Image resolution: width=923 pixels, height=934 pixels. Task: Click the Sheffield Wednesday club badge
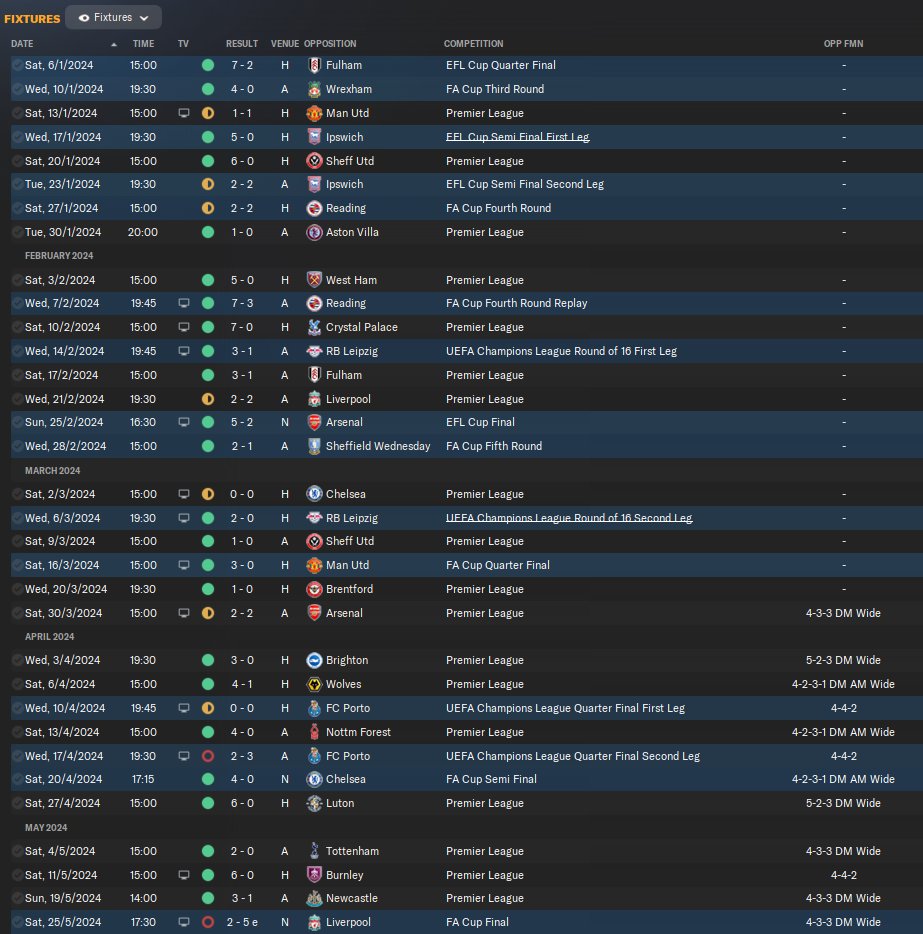314,446
